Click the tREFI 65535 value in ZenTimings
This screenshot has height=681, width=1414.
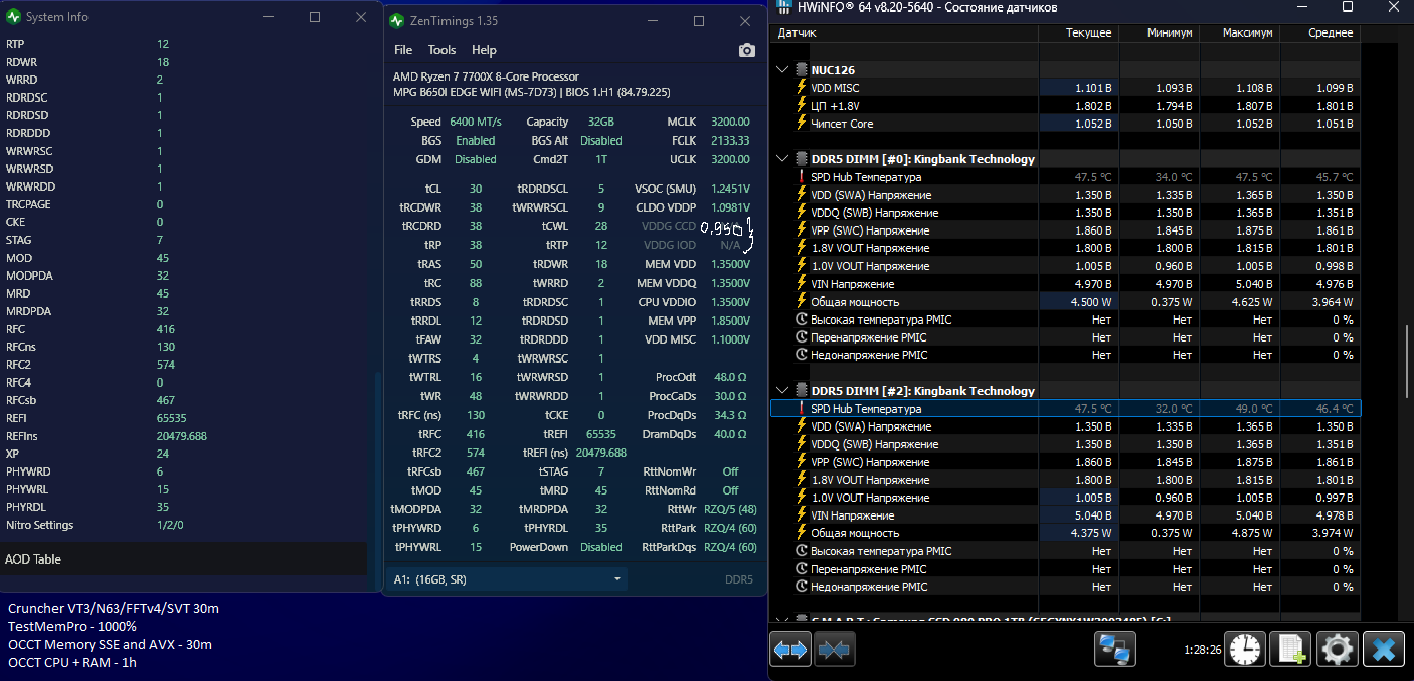coord(600,434)
